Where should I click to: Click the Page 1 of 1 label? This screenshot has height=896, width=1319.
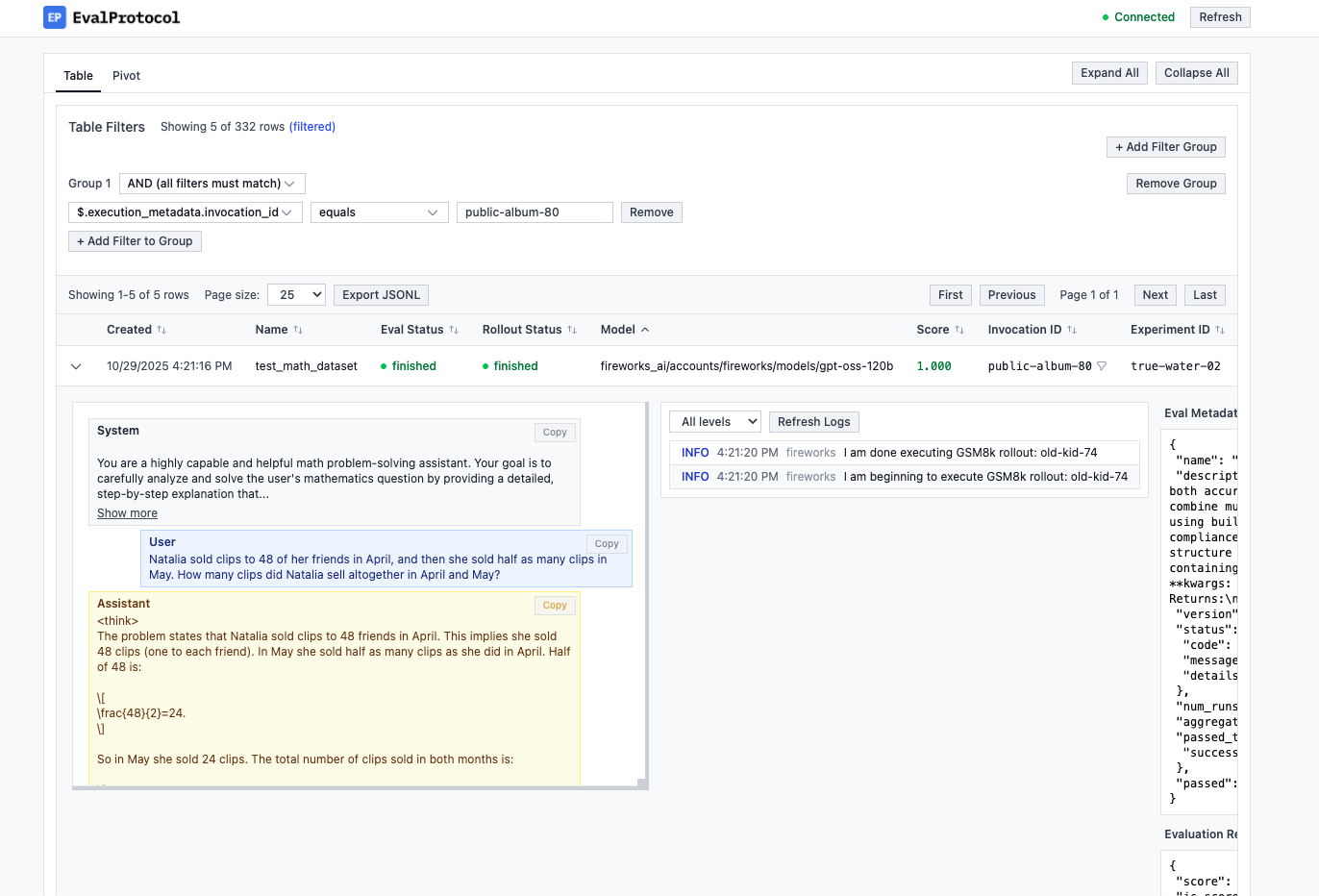[1089, 295]
